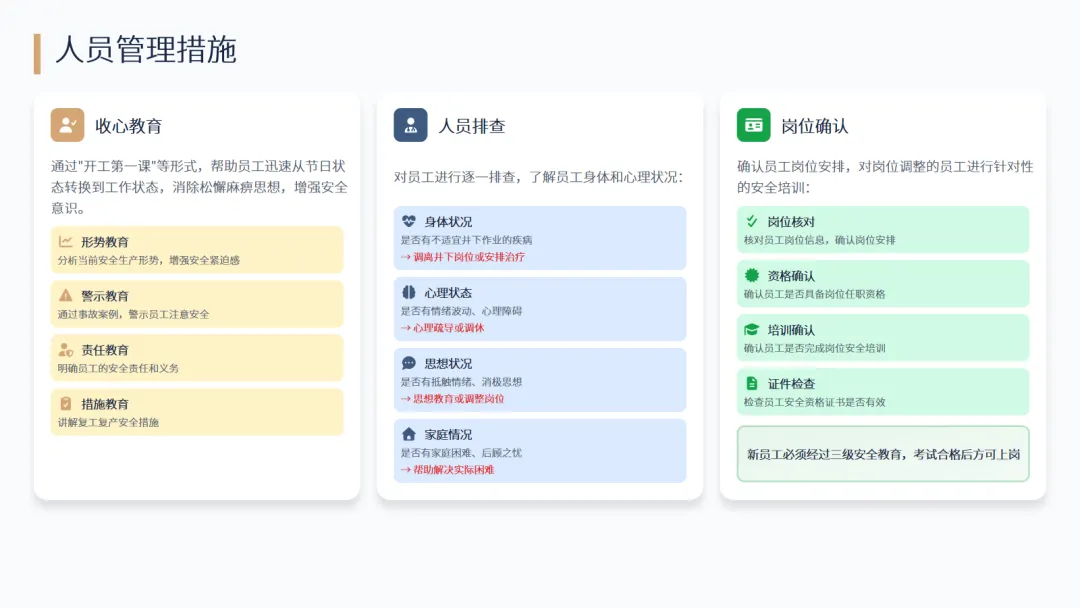This screenshot has width=1080, height=608.
Task: Click the 收心教育 card header icon
Action: [x=67, y=125]
